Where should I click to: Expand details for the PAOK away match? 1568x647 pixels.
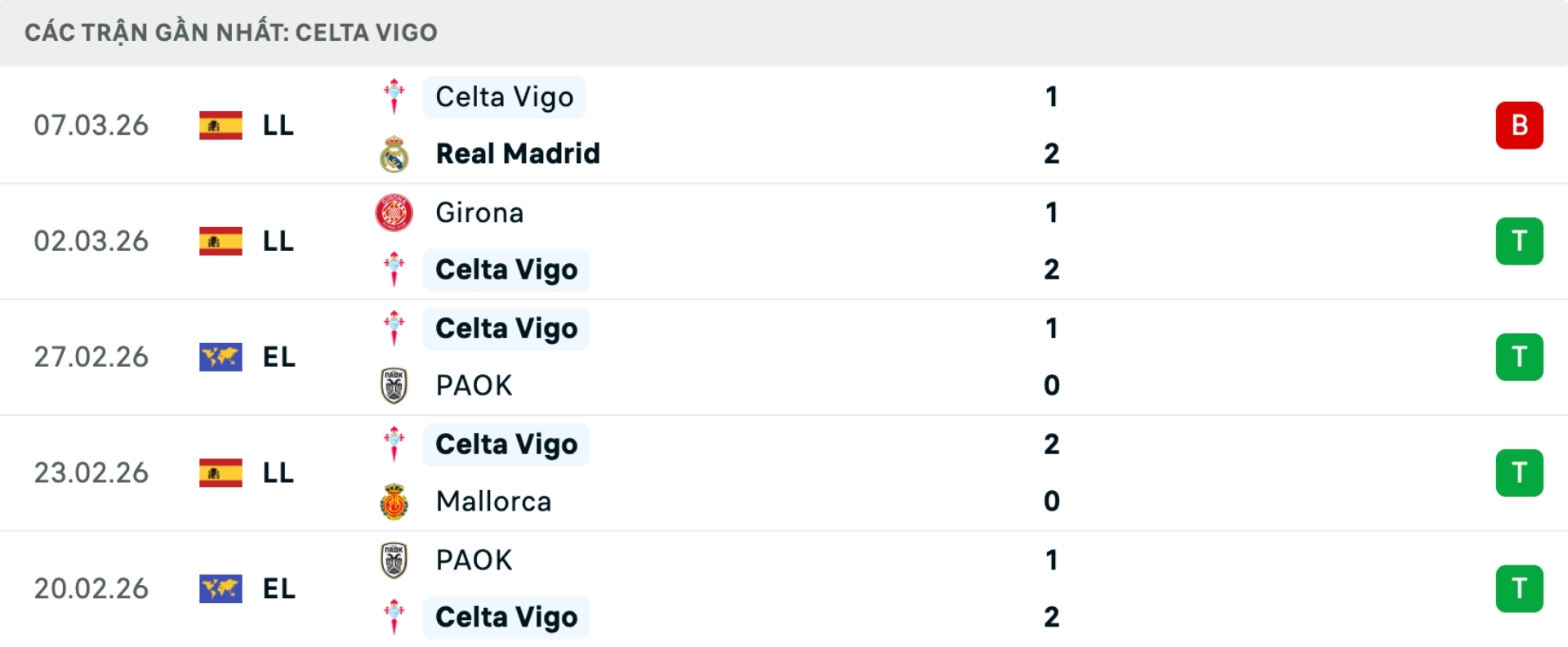pyautogui.click(x=784, y=588)
